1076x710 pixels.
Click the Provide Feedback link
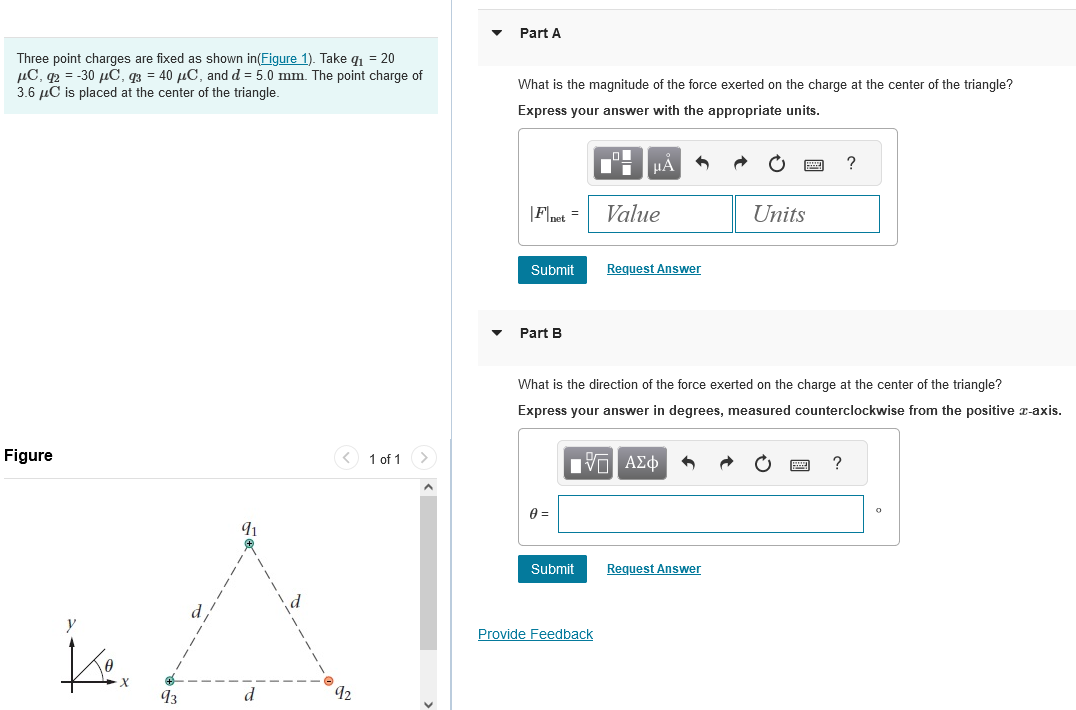535,634
